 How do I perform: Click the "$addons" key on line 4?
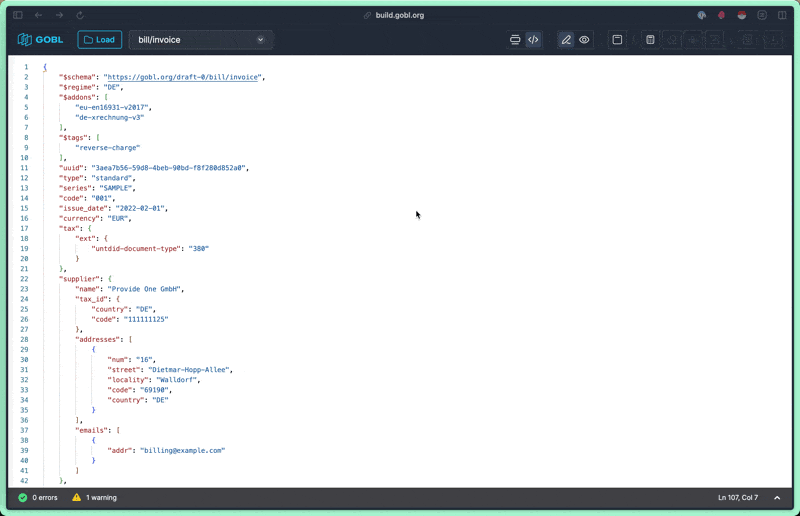tap(77, 97)
